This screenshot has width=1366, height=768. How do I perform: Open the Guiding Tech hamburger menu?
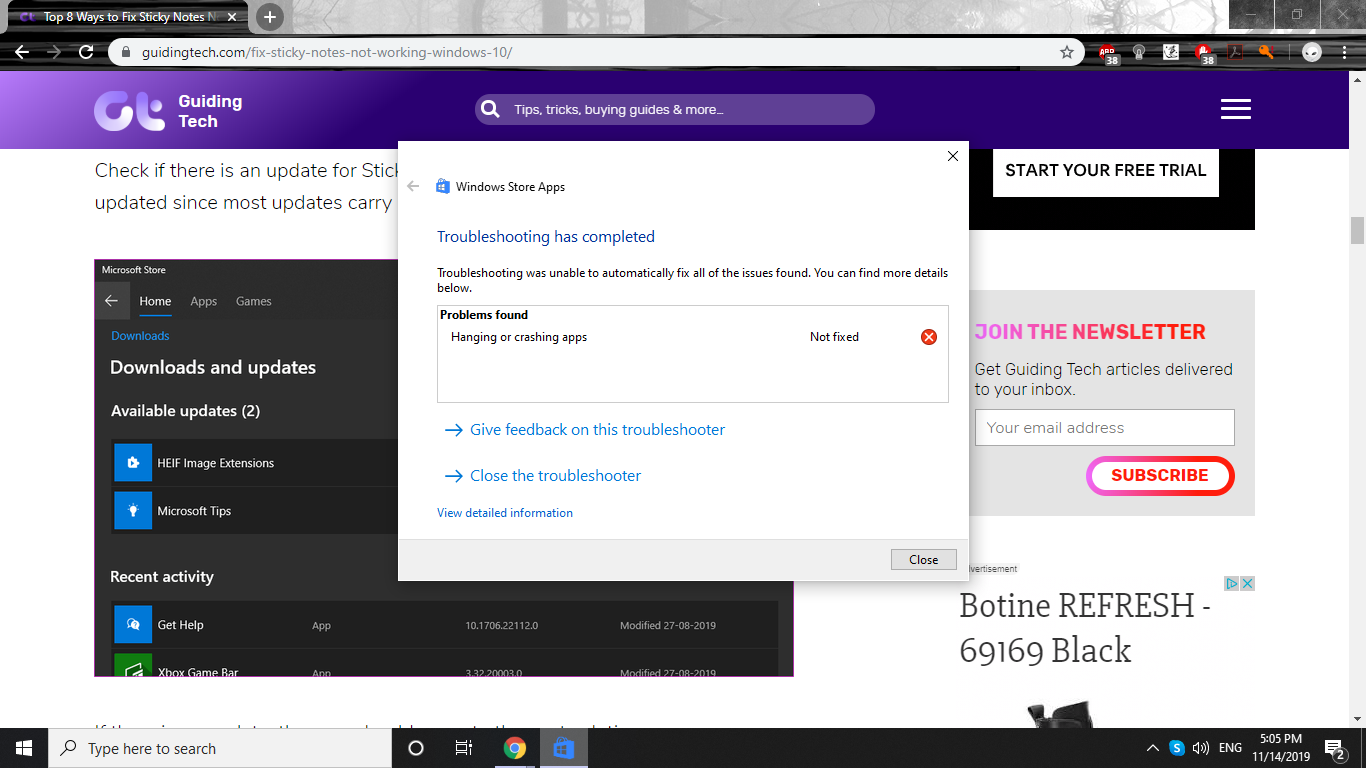[x=1236, y=109]
